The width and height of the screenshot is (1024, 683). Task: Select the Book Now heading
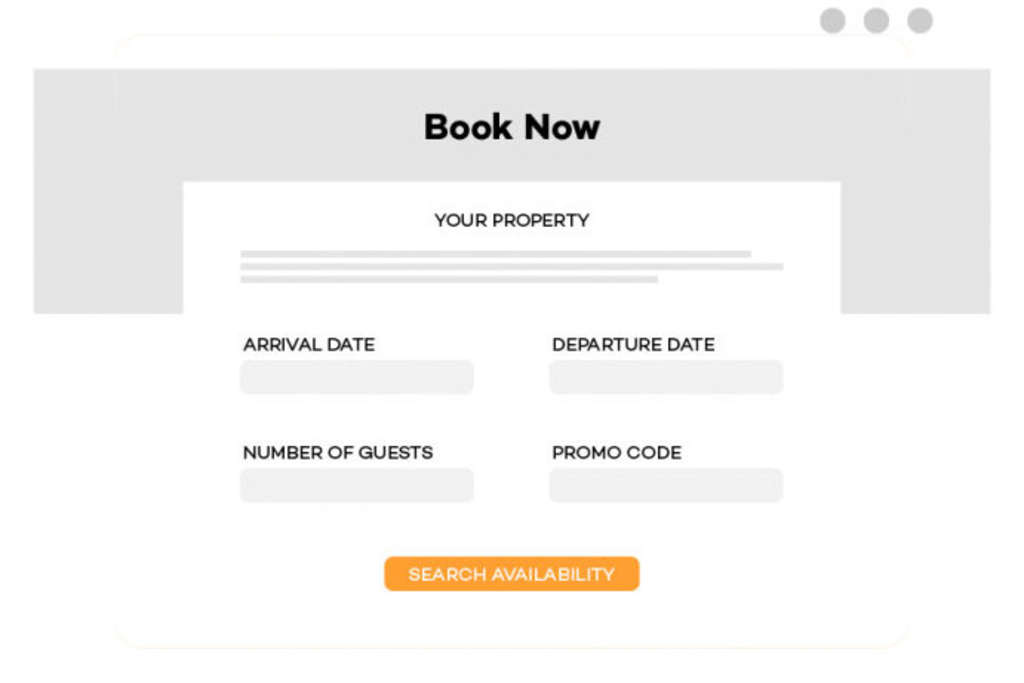[512, 127]
